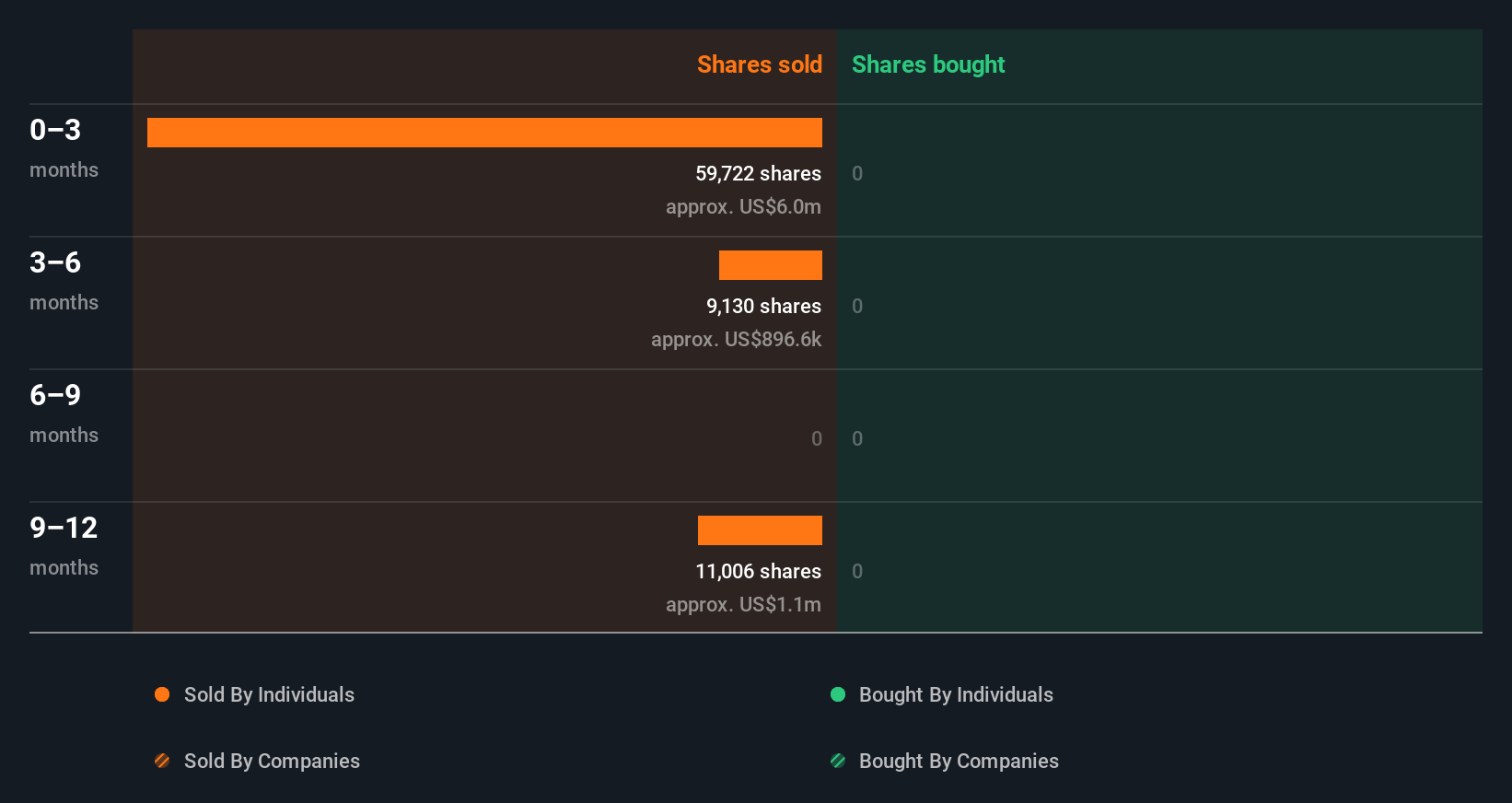Click the 11,006 shares value

coord(758,571)
